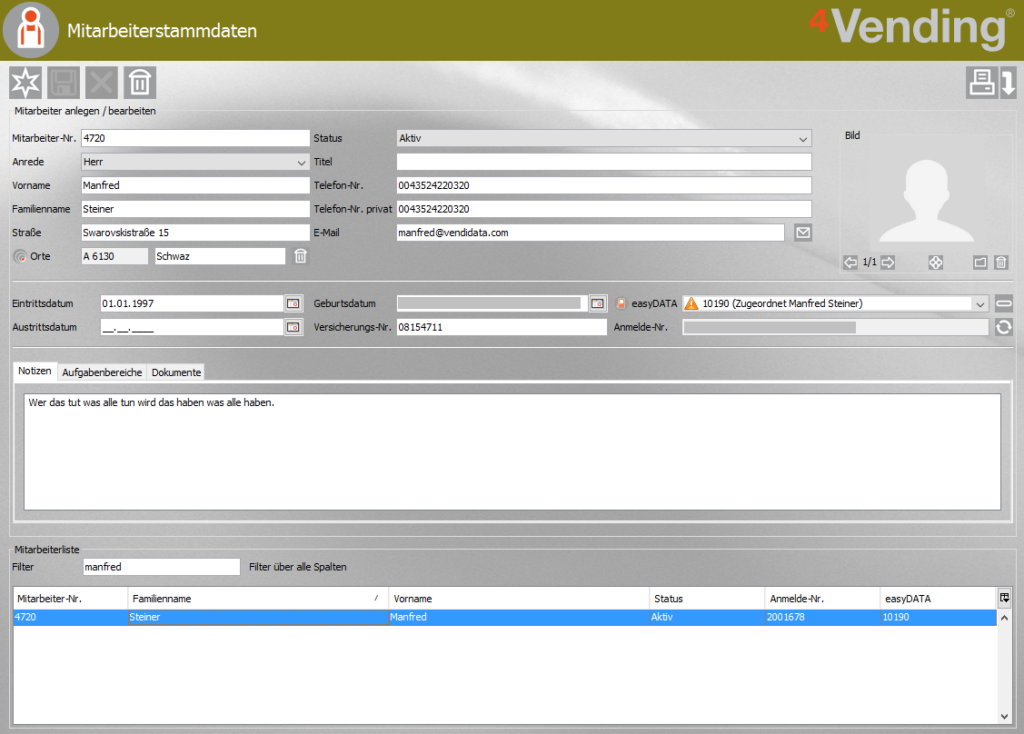The height and width of the screenshot is (734, 1024).
Task: Sort by Anmelde-Nr. column header
Action: click(823, 598)
